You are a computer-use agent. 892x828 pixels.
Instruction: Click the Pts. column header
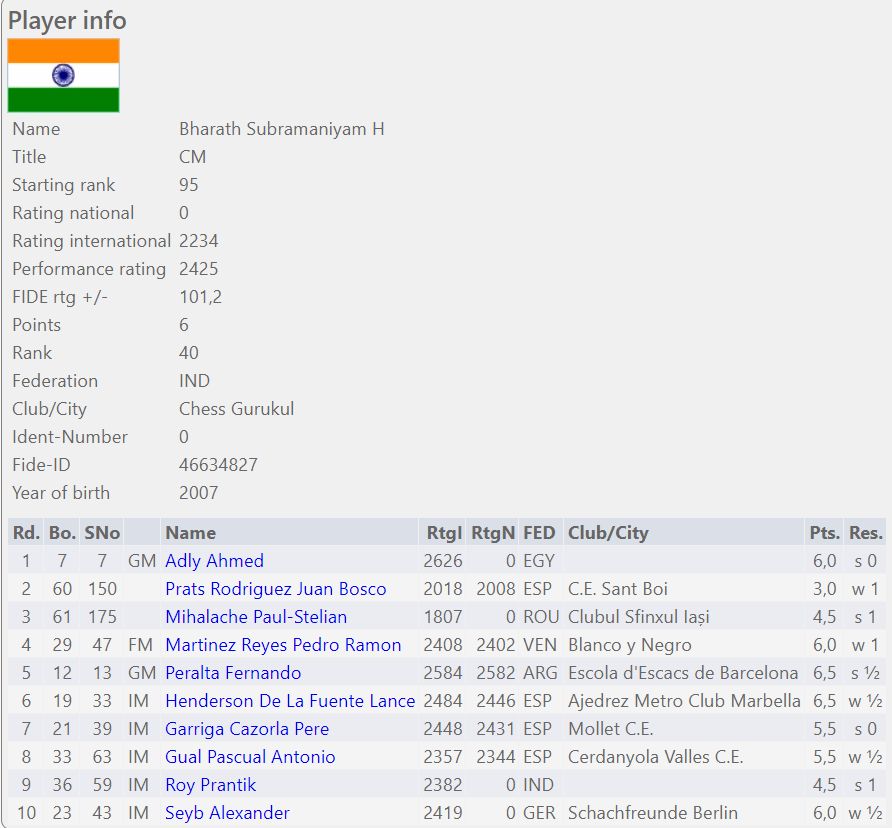click(824, 533)
